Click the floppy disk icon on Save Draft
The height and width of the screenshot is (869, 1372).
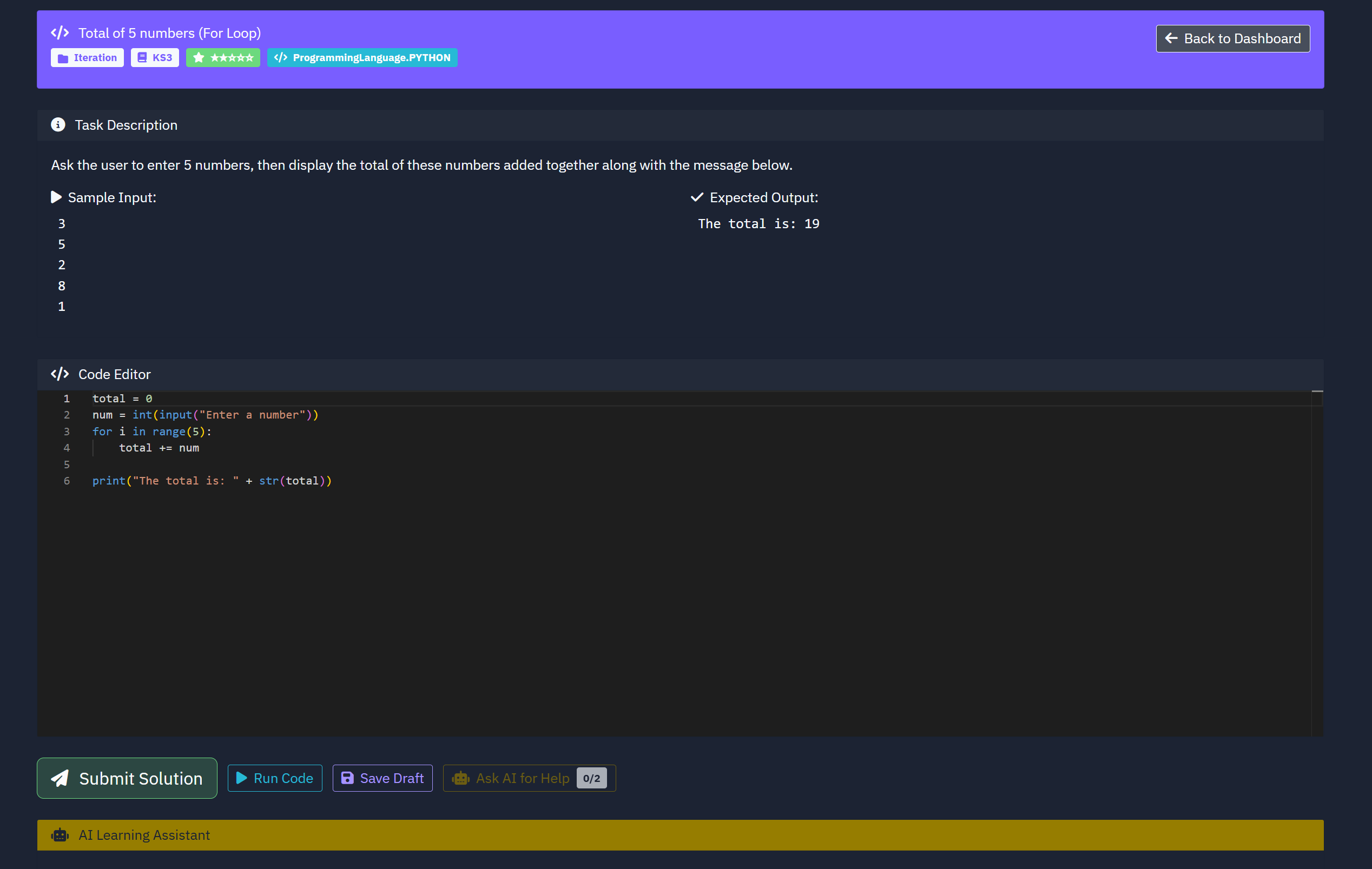[347, 778]
